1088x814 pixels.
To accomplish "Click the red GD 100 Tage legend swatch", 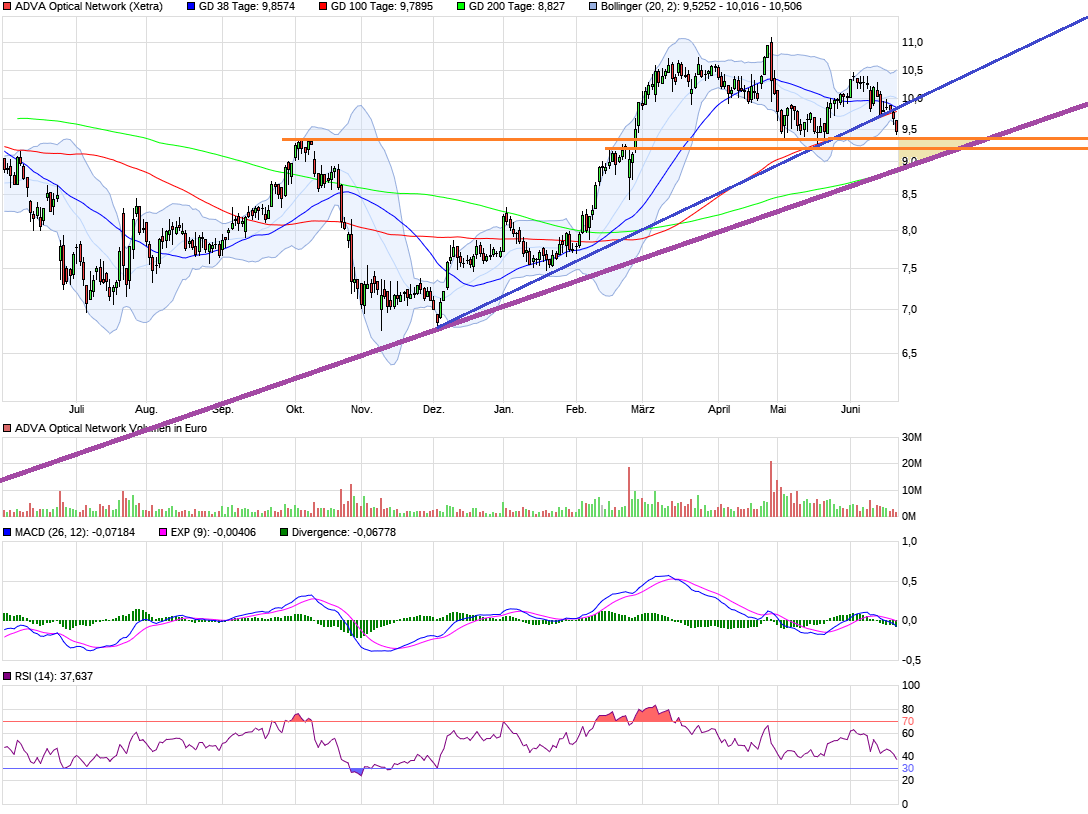I will [x=323, y=6].
